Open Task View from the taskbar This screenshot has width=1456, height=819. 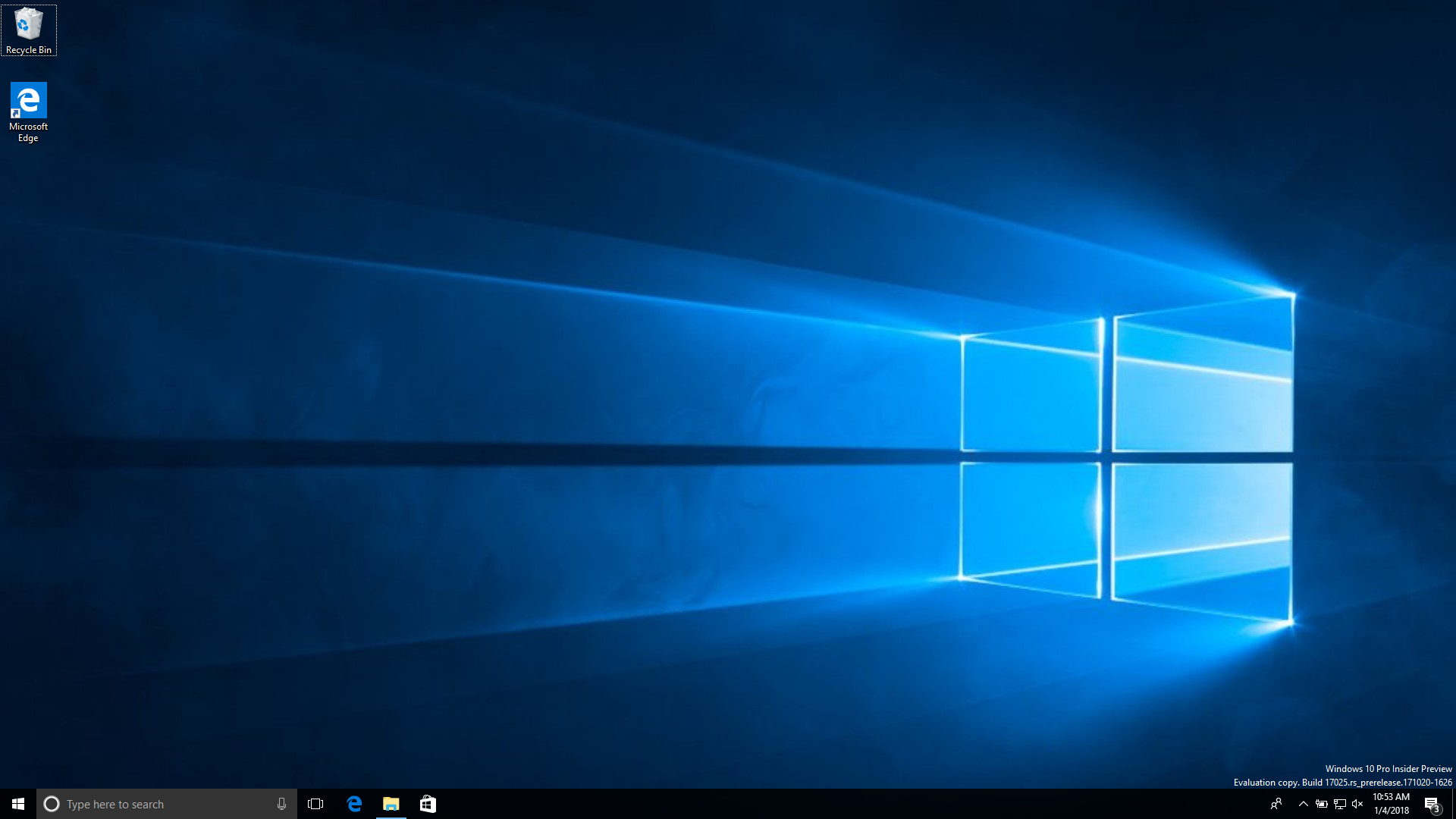(x=315, y=804)
